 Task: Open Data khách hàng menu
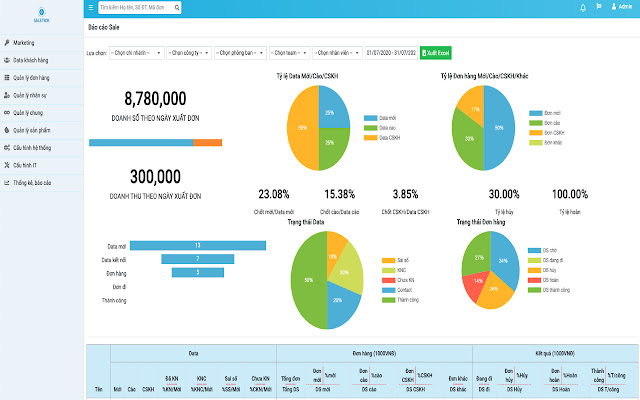42,60
